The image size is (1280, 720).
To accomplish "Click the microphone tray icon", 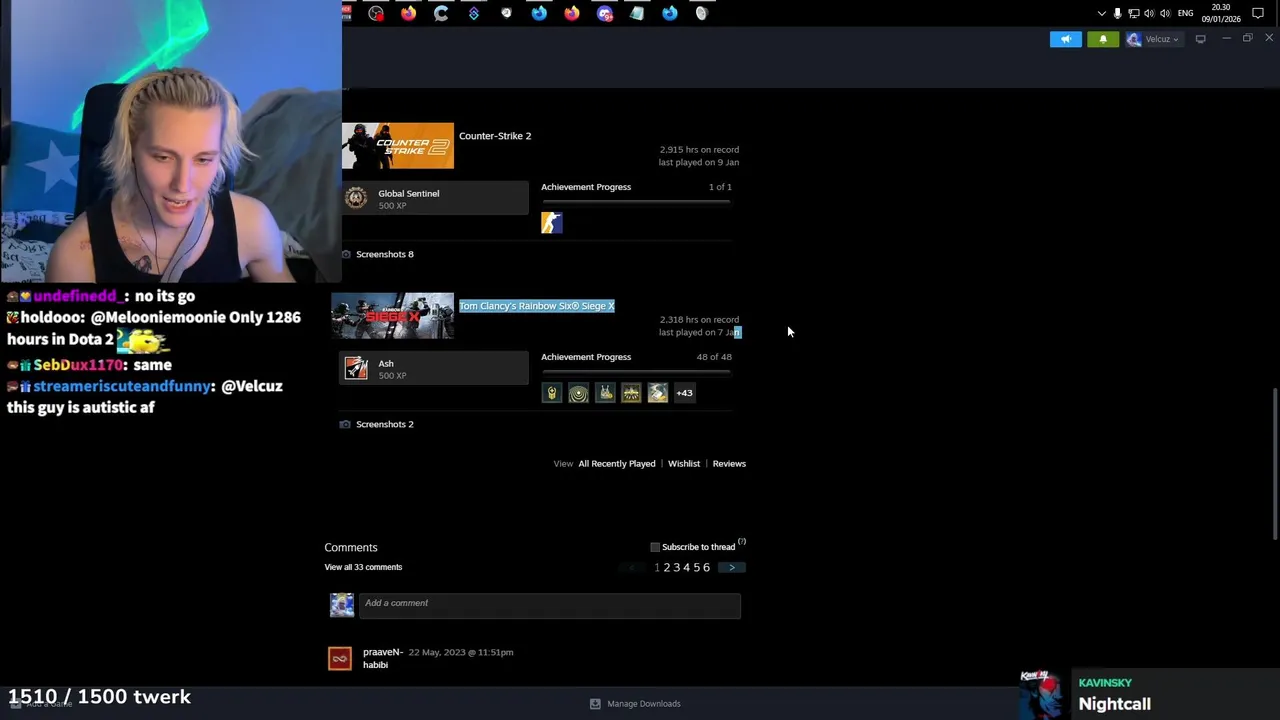I will point(1117,13).
